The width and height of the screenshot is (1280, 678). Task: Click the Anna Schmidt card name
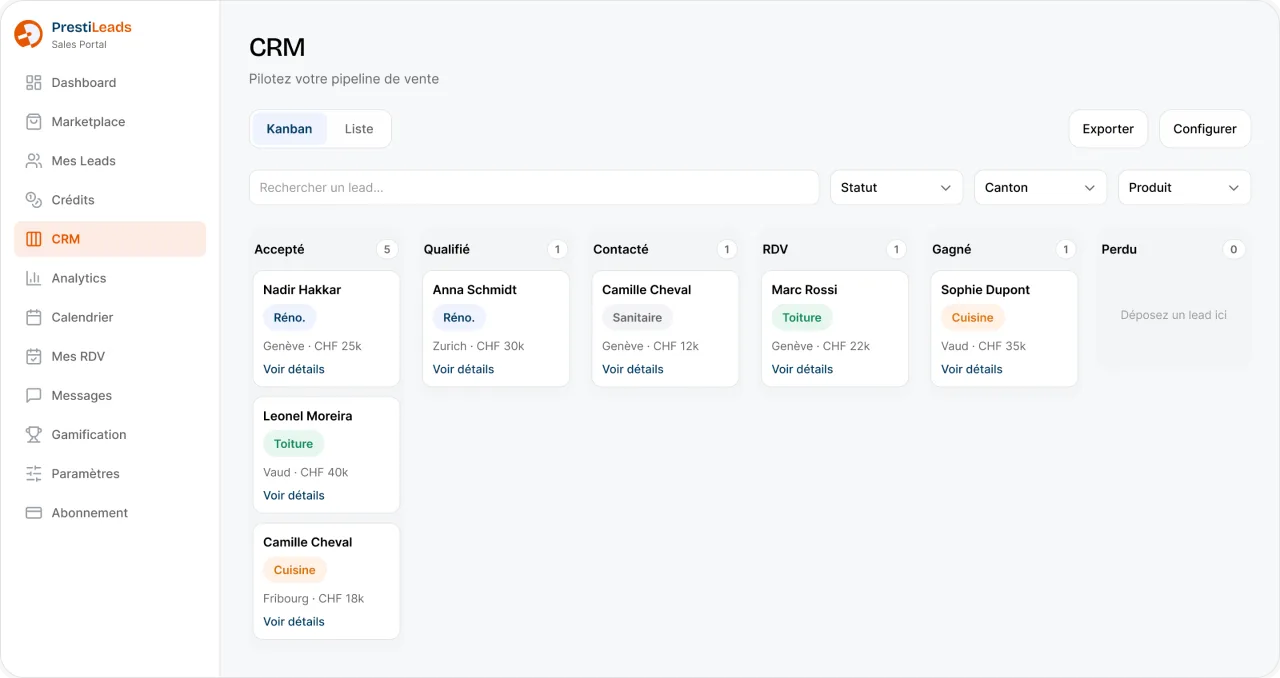(475, 290)
